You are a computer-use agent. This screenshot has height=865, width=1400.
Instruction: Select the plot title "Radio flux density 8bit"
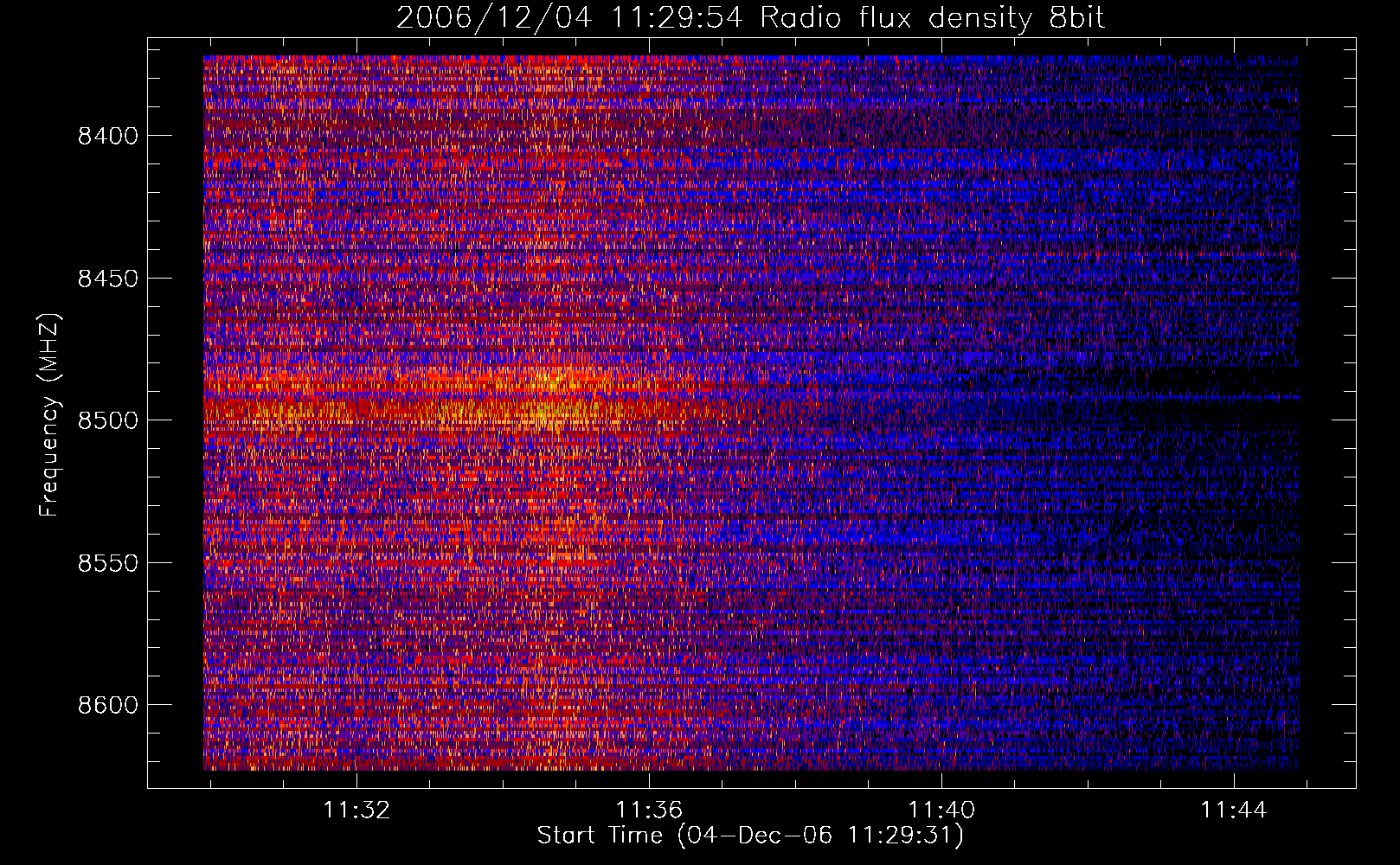click(932, 17)
